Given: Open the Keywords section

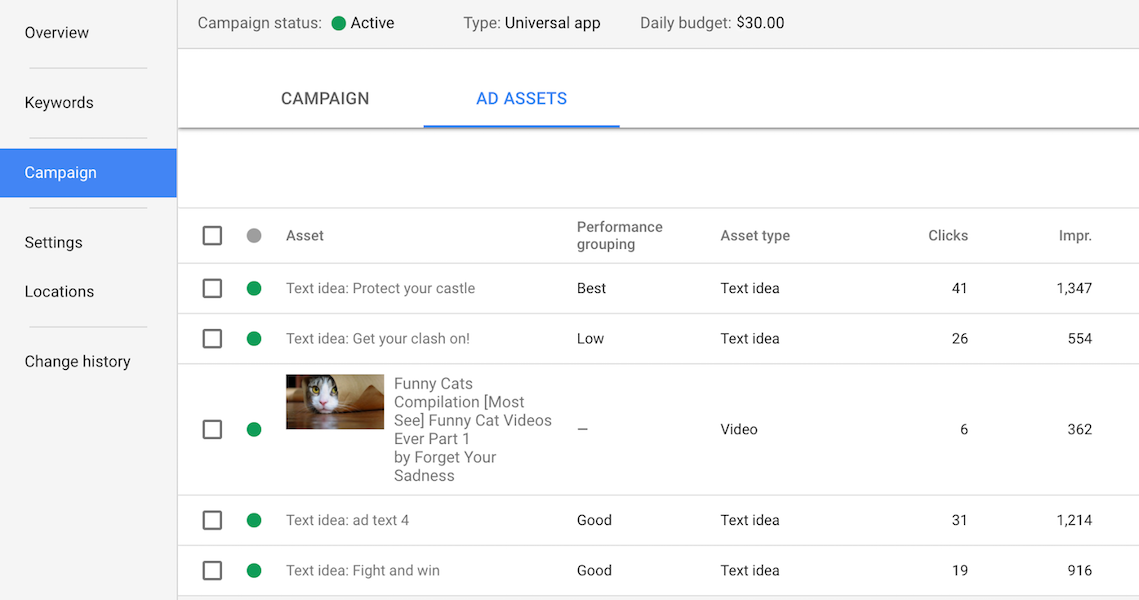Looking at the screenshot, I should click(x=58, y=102).
